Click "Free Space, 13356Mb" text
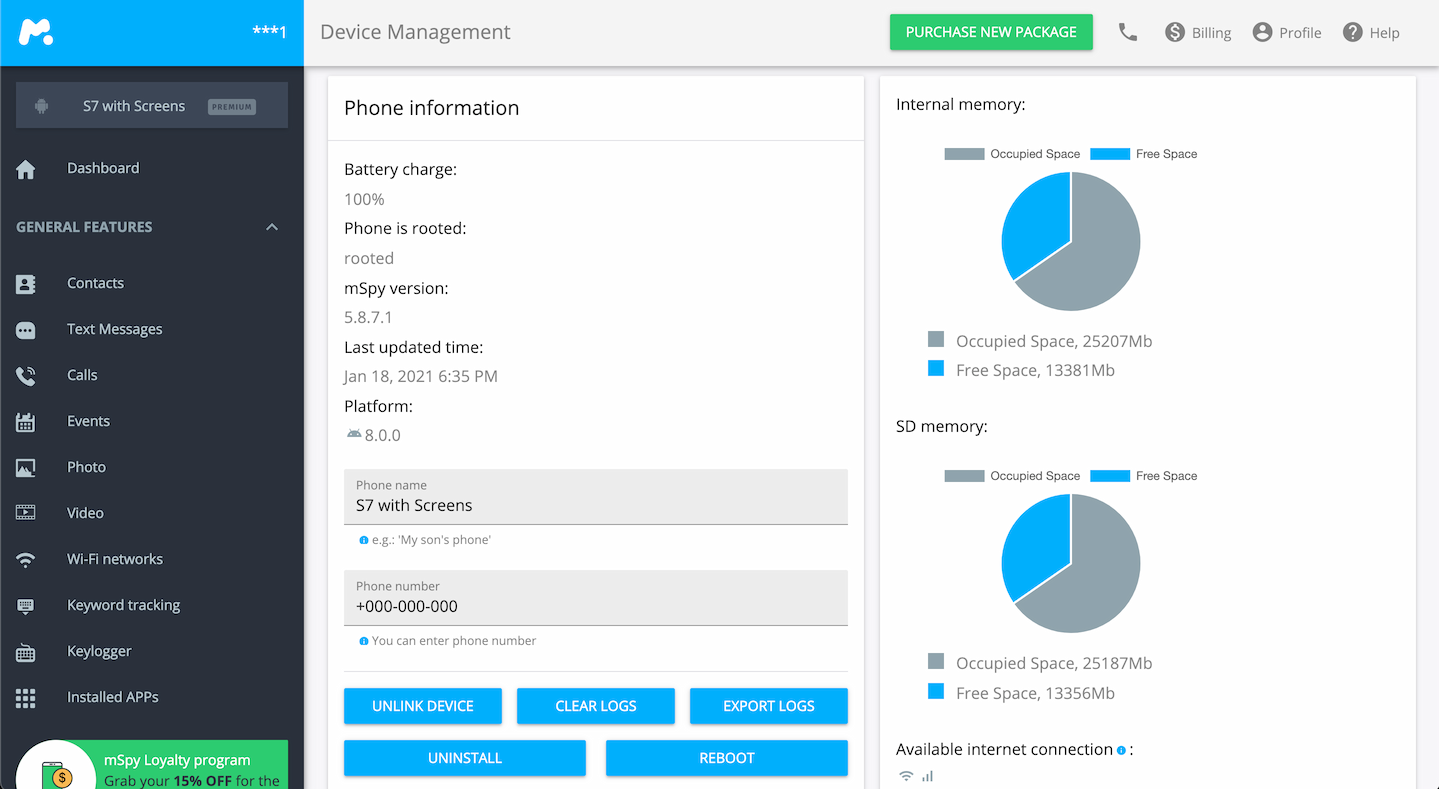Viewport: 1439px width, 789px height. click(x=1035, y=693)
